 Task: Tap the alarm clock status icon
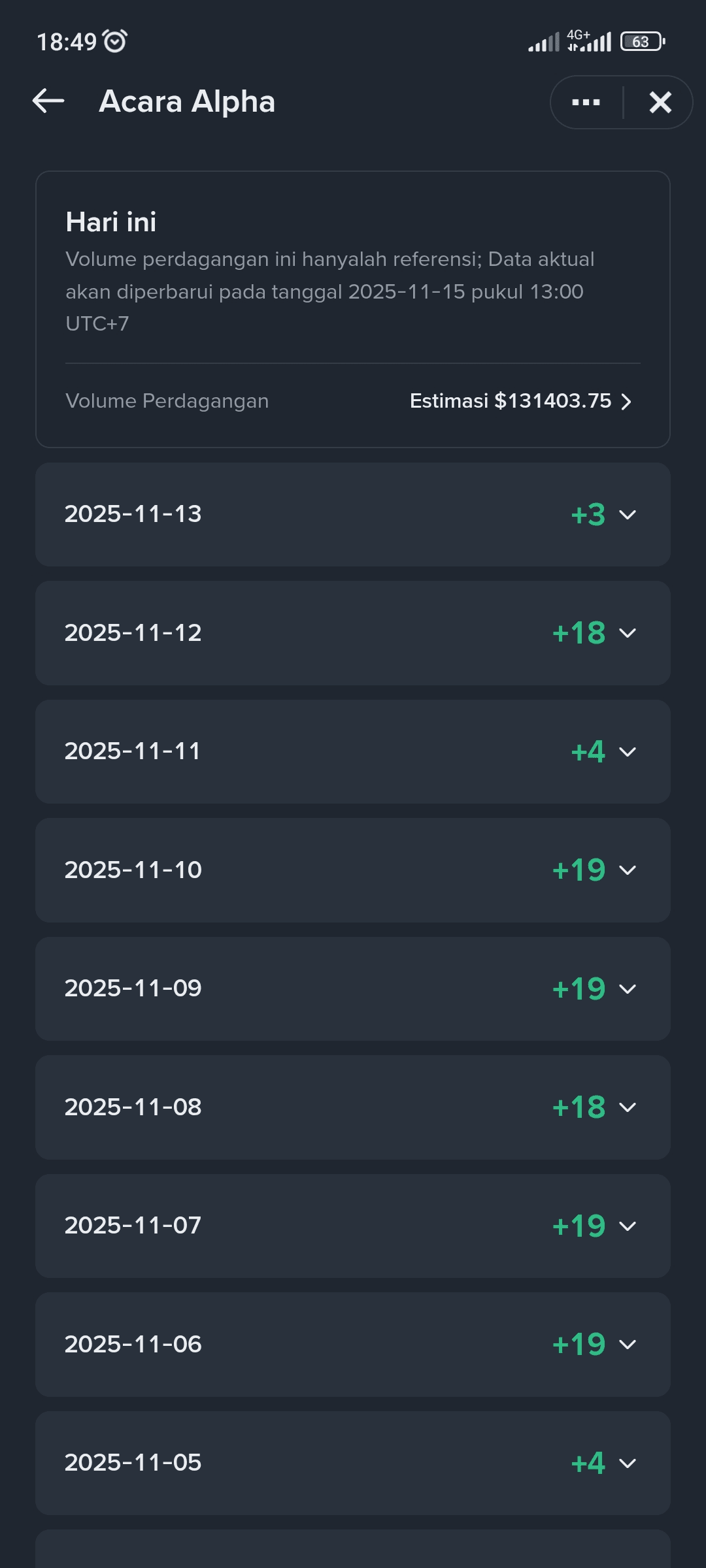tap(116, 41)
